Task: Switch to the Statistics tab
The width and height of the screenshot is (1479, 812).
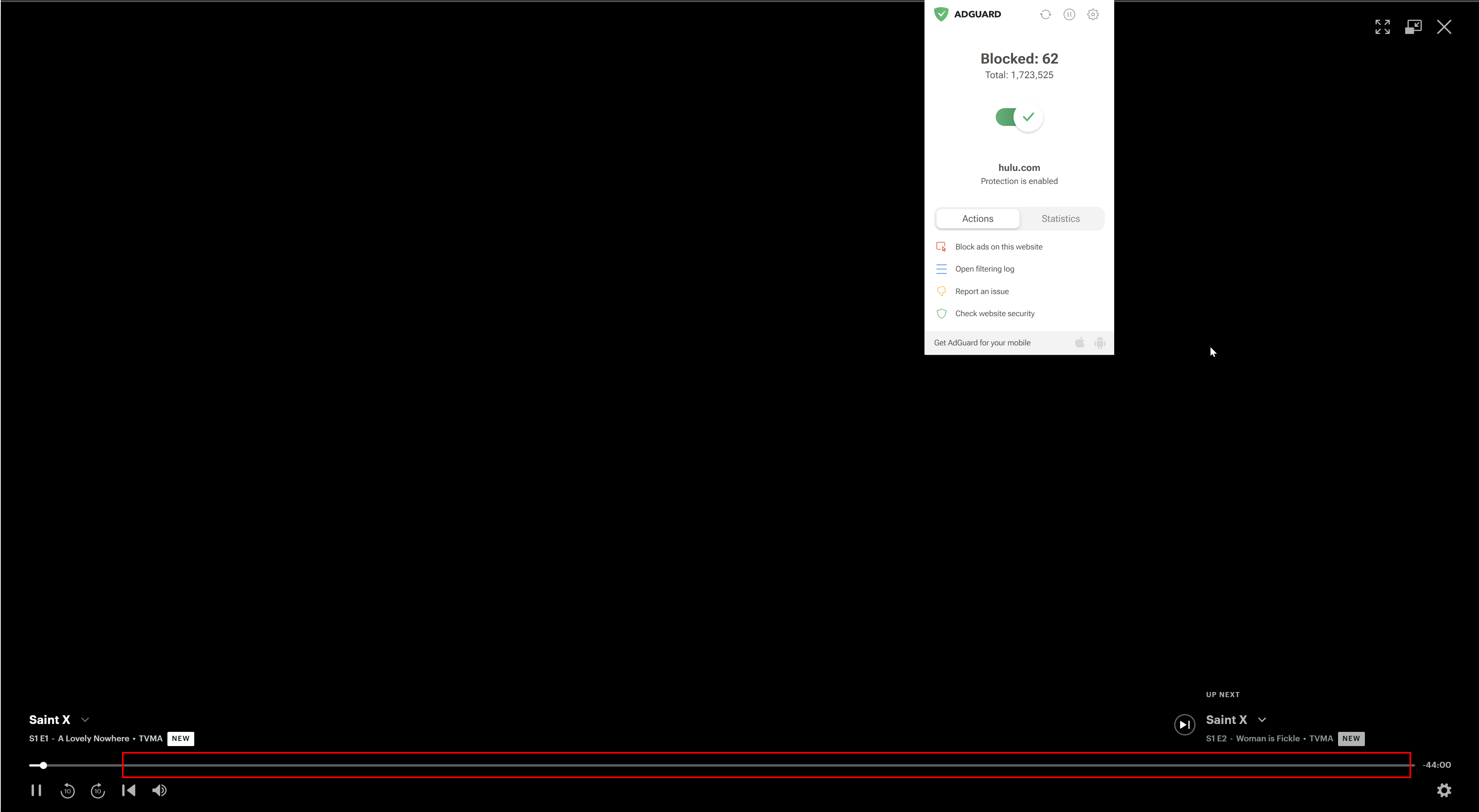Action: coord(1060,219)
